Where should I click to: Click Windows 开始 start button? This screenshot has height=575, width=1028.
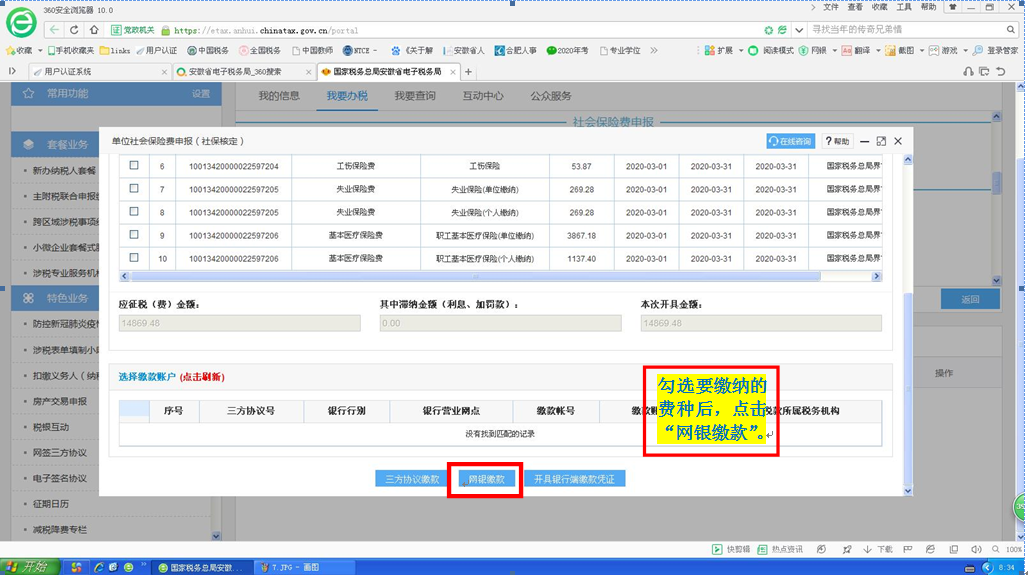30,566
